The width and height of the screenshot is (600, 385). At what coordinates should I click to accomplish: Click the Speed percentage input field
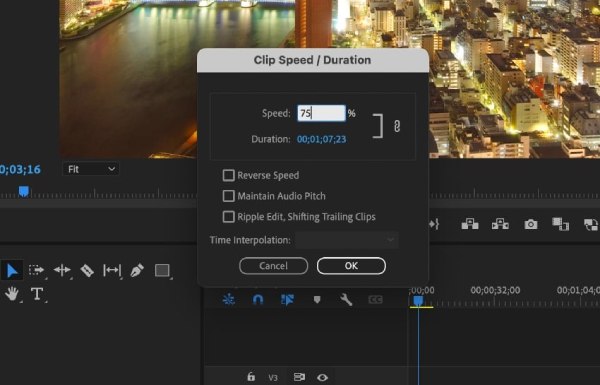pos(321,113)
